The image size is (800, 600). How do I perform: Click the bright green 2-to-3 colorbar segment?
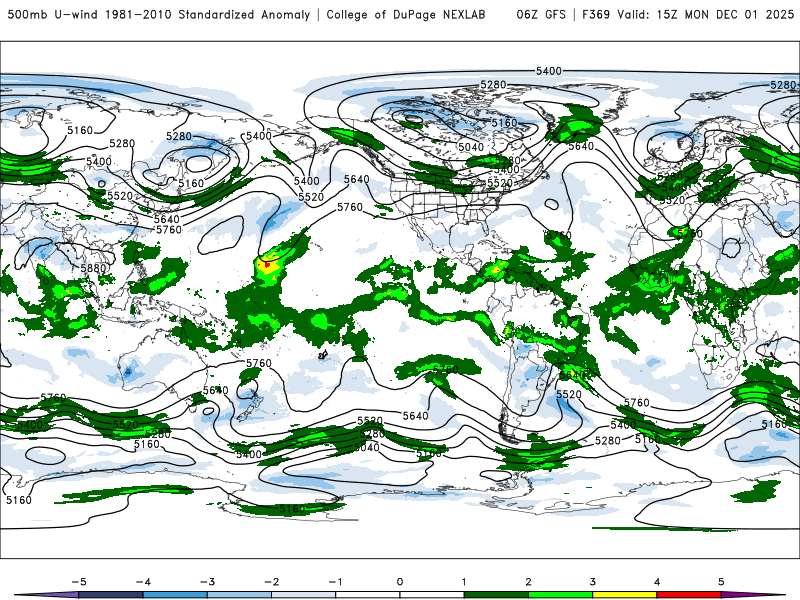(x=560, y=595)
